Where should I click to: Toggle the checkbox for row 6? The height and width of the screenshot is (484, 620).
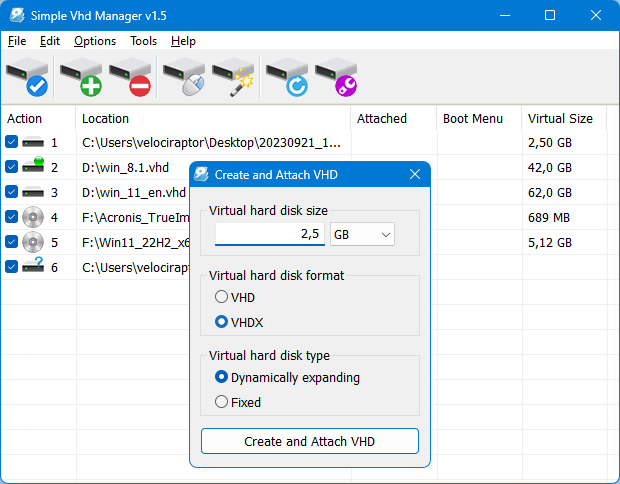pos(12,267)
